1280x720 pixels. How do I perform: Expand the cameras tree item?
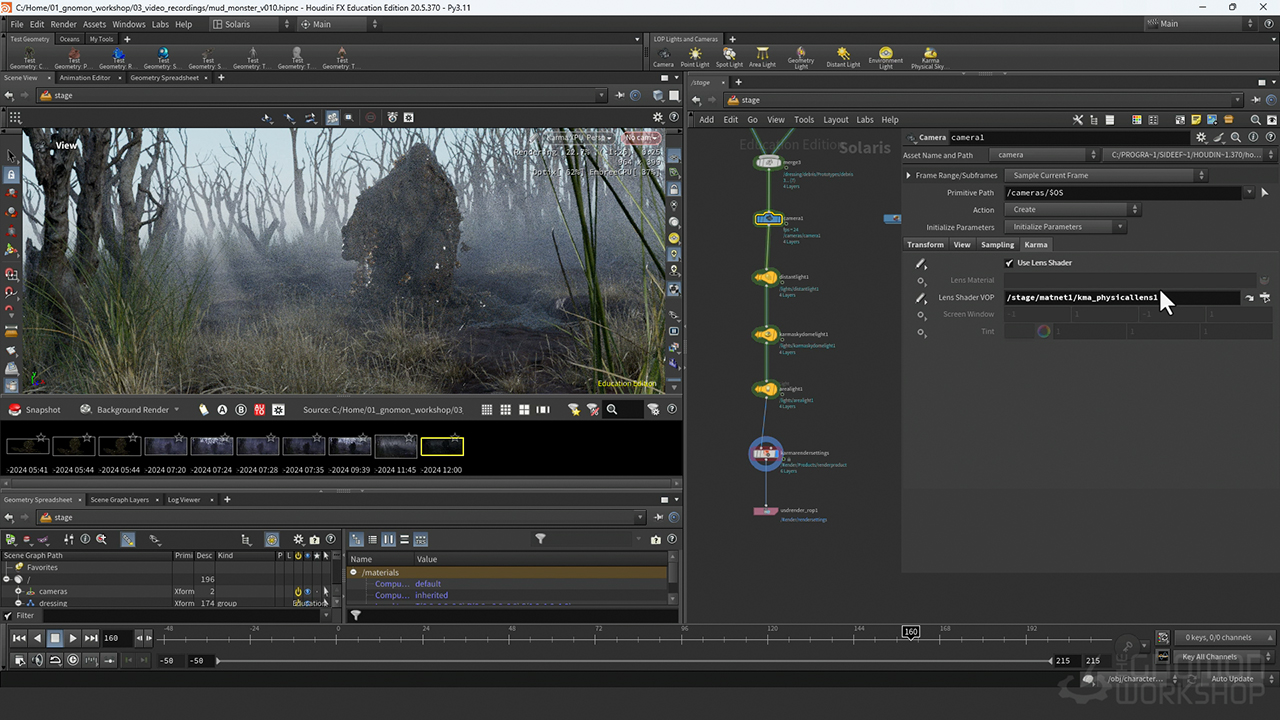coord(18,592)
